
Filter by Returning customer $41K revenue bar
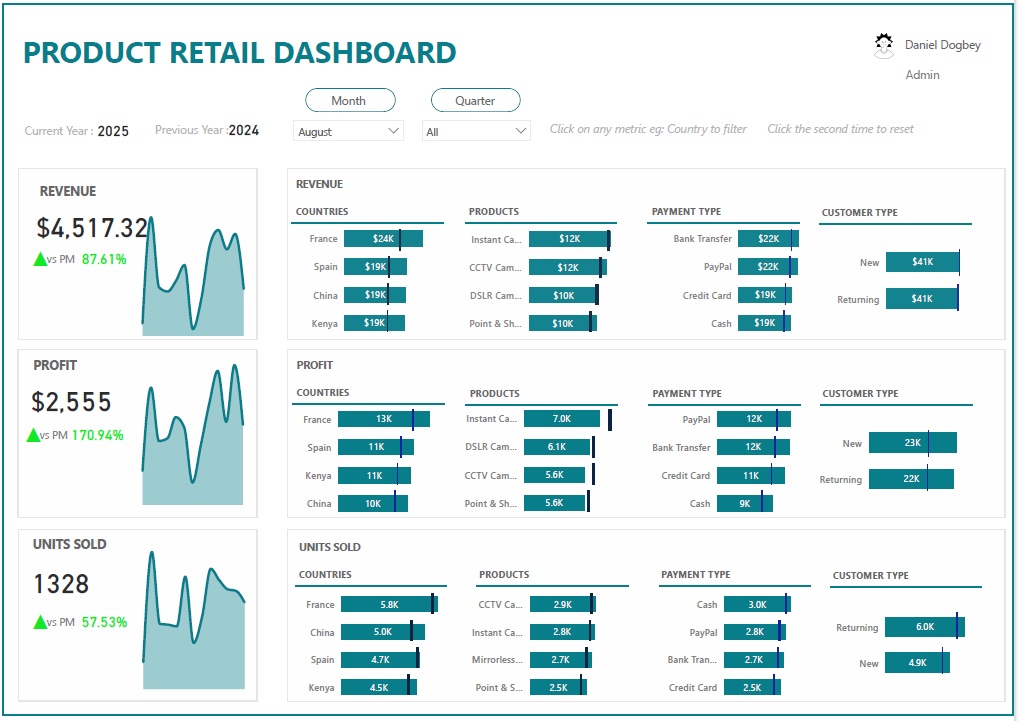click(922, 299)
